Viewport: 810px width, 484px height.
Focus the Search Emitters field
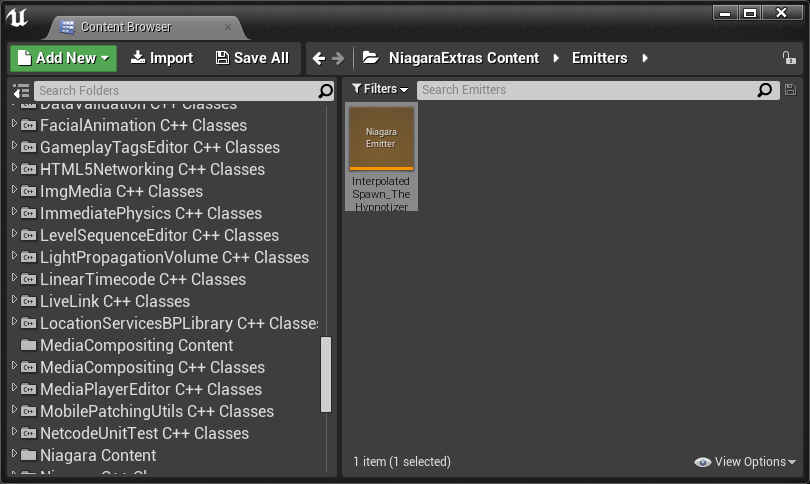598,90
